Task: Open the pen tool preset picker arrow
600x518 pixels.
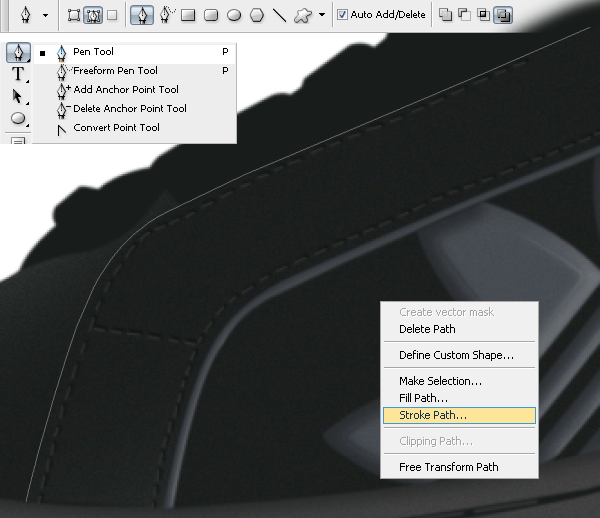Action: [46, 16]
